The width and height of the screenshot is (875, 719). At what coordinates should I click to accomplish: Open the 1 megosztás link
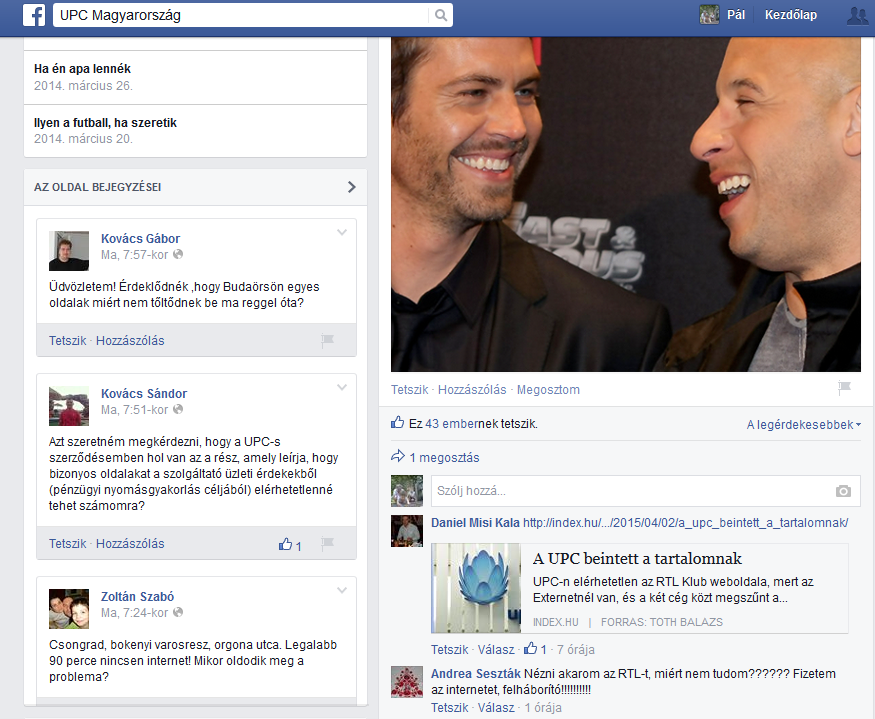[x=444, y=458]
